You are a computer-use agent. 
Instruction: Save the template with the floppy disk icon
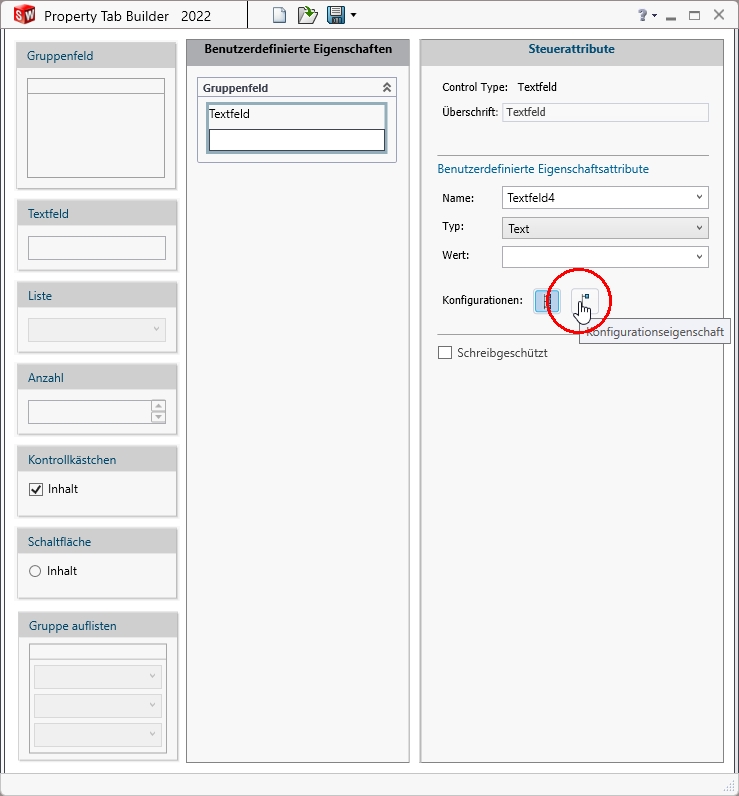pyautogui.click(x=336, y=15)
